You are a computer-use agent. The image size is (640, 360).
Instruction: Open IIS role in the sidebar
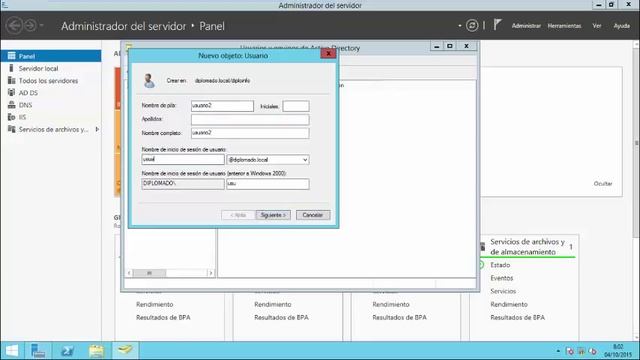pyautogui.click(x=22, y=117)
